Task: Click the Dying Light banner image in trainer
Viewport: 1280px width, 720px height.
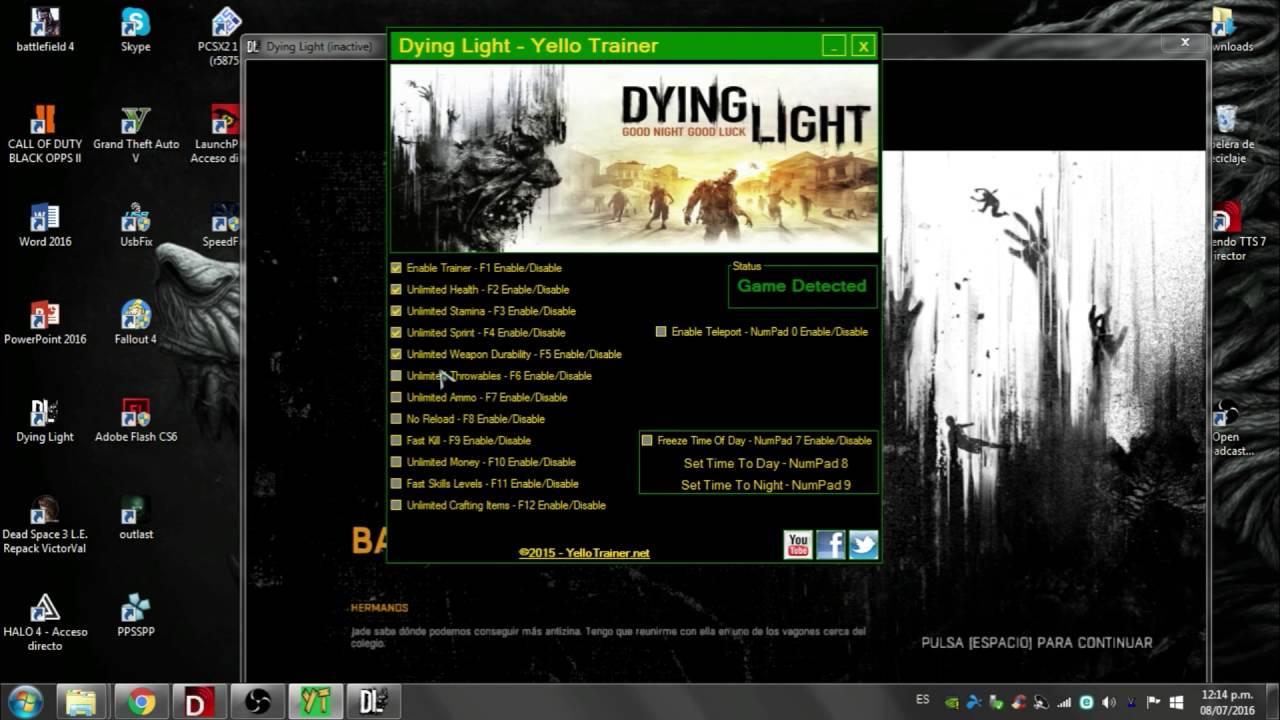Action: 634,158
